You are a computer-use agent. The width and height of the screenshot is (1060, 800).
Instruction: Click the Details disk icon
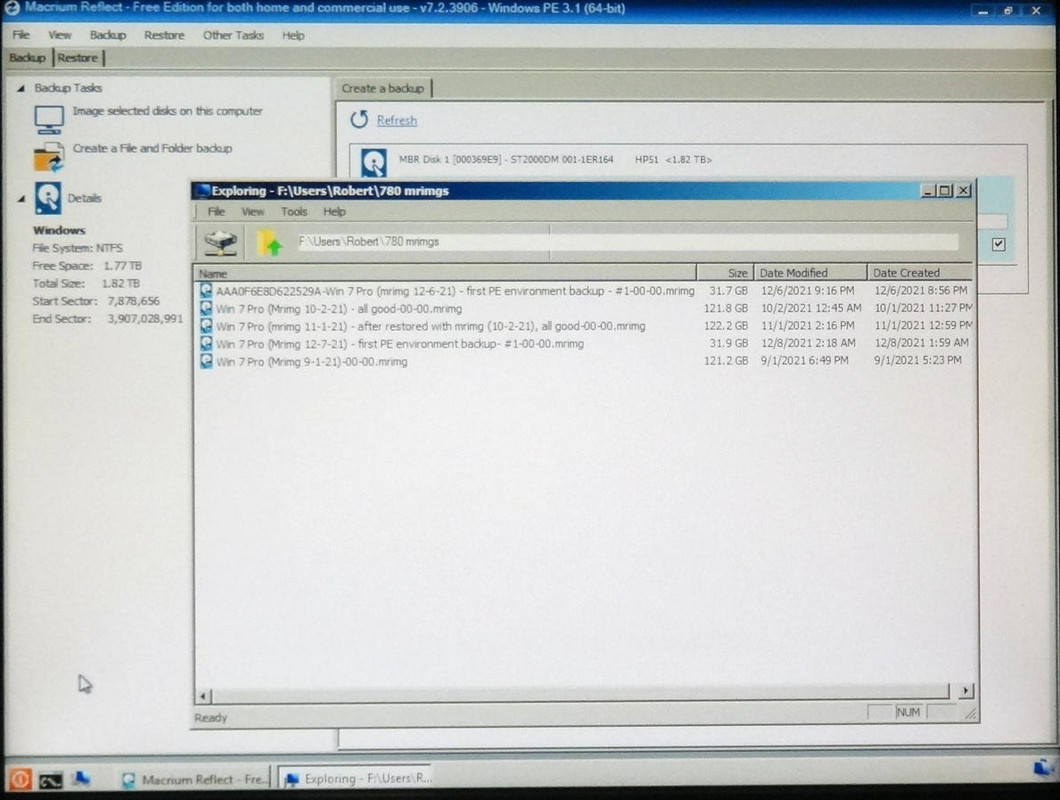(x=48, y=198)
